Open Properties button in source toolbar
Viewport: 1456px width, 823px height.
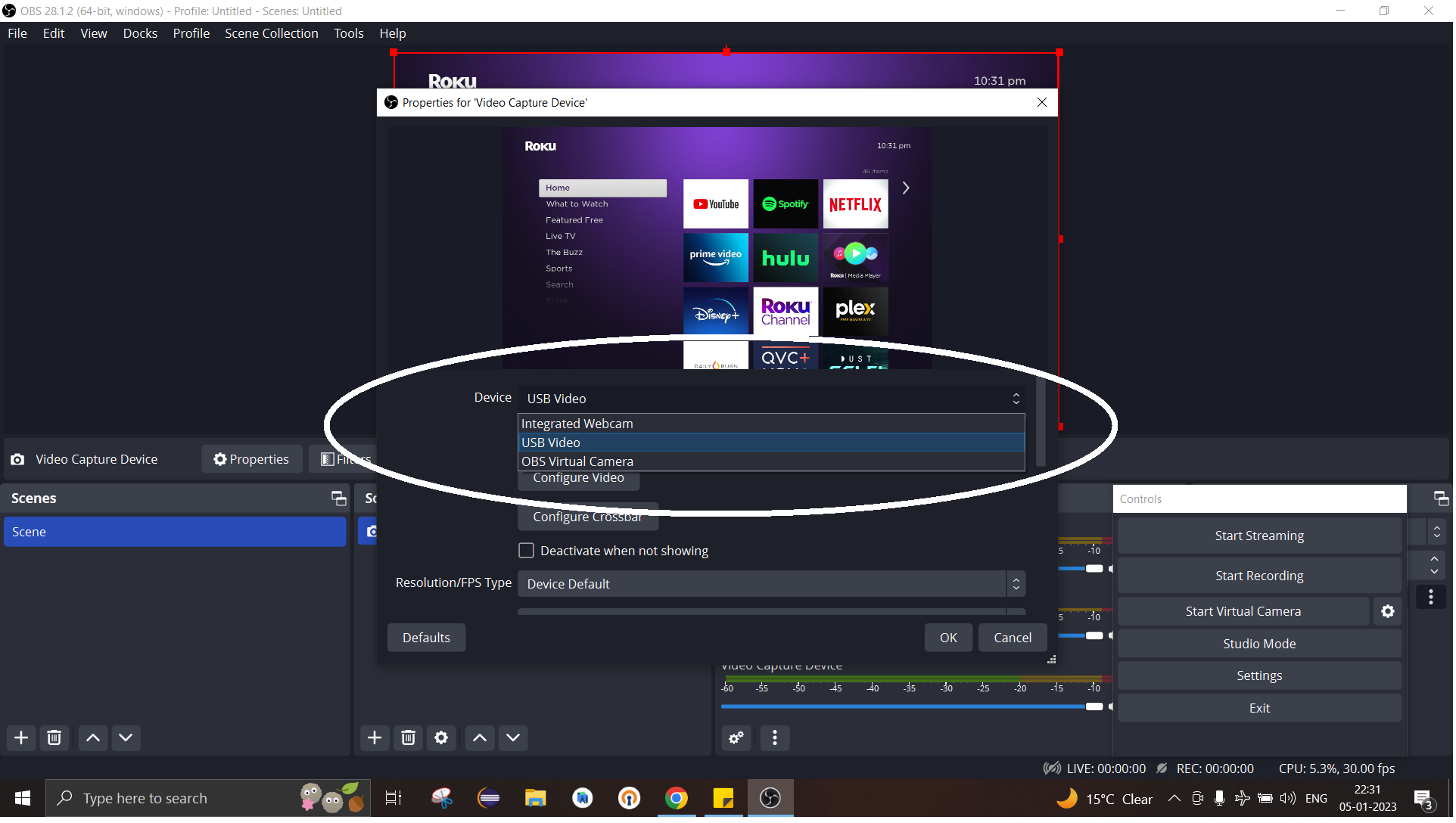252,461
